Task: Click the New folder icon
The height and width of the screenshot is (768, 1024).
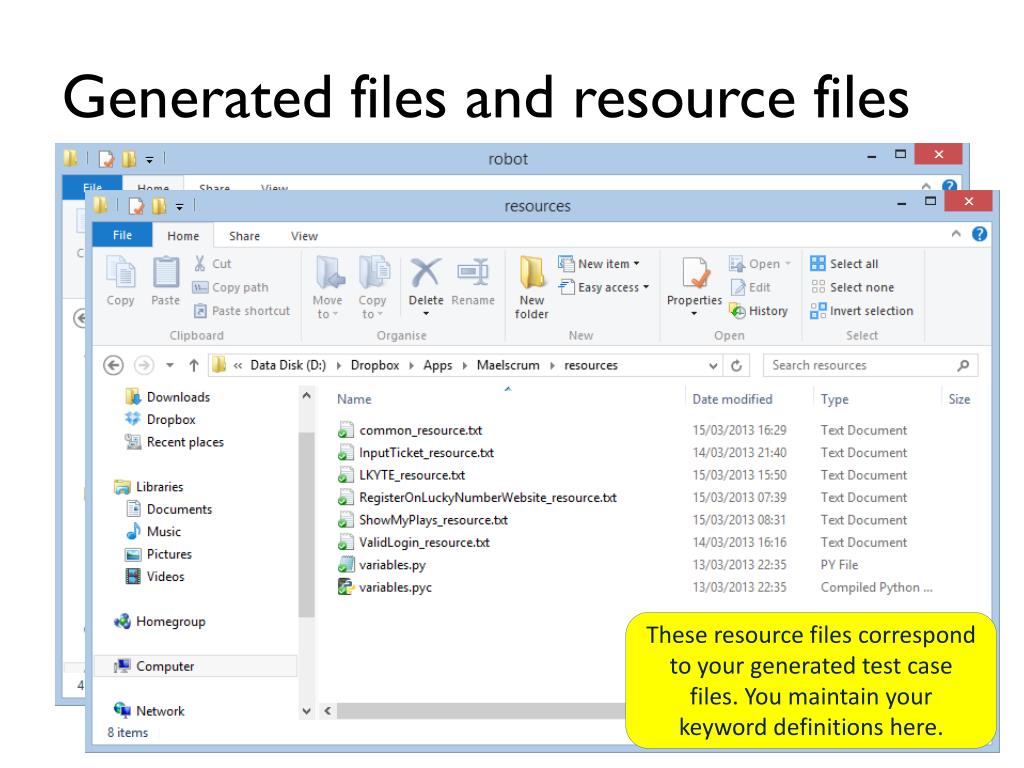Action: pyautogui.click(x=532, y=273)
